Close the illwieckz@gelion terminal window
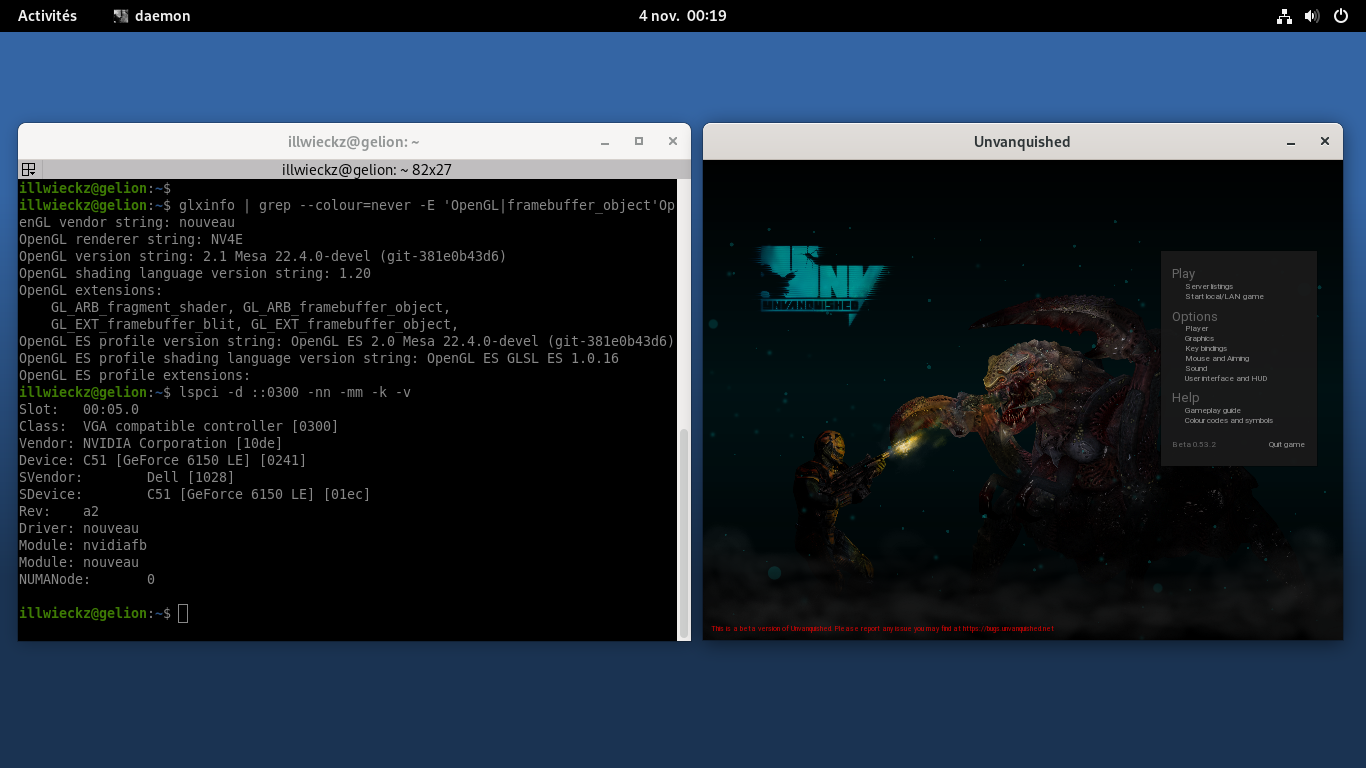The image size is (1366, 768). pyautogui.click(x=673, y=142)
